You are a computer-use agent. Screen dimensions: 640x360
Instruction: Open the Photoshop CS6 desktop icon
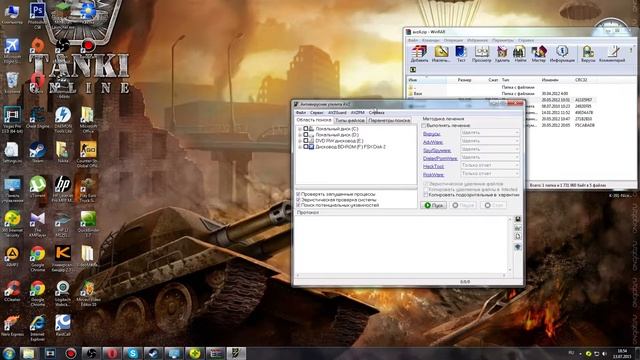coord(37,15)
